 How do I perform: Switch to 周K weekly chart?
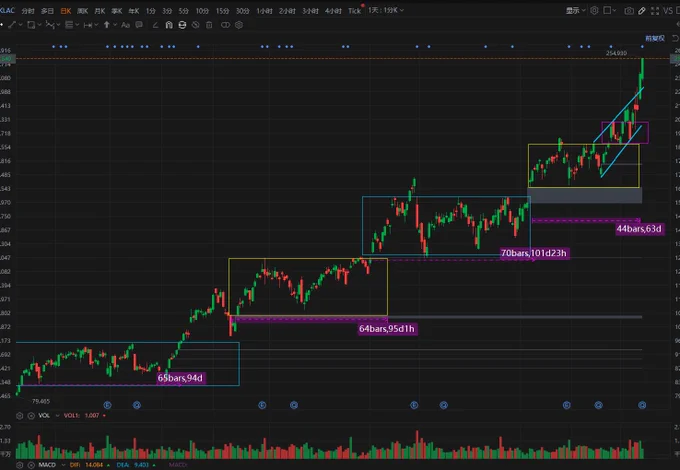(x=82, y=10)
